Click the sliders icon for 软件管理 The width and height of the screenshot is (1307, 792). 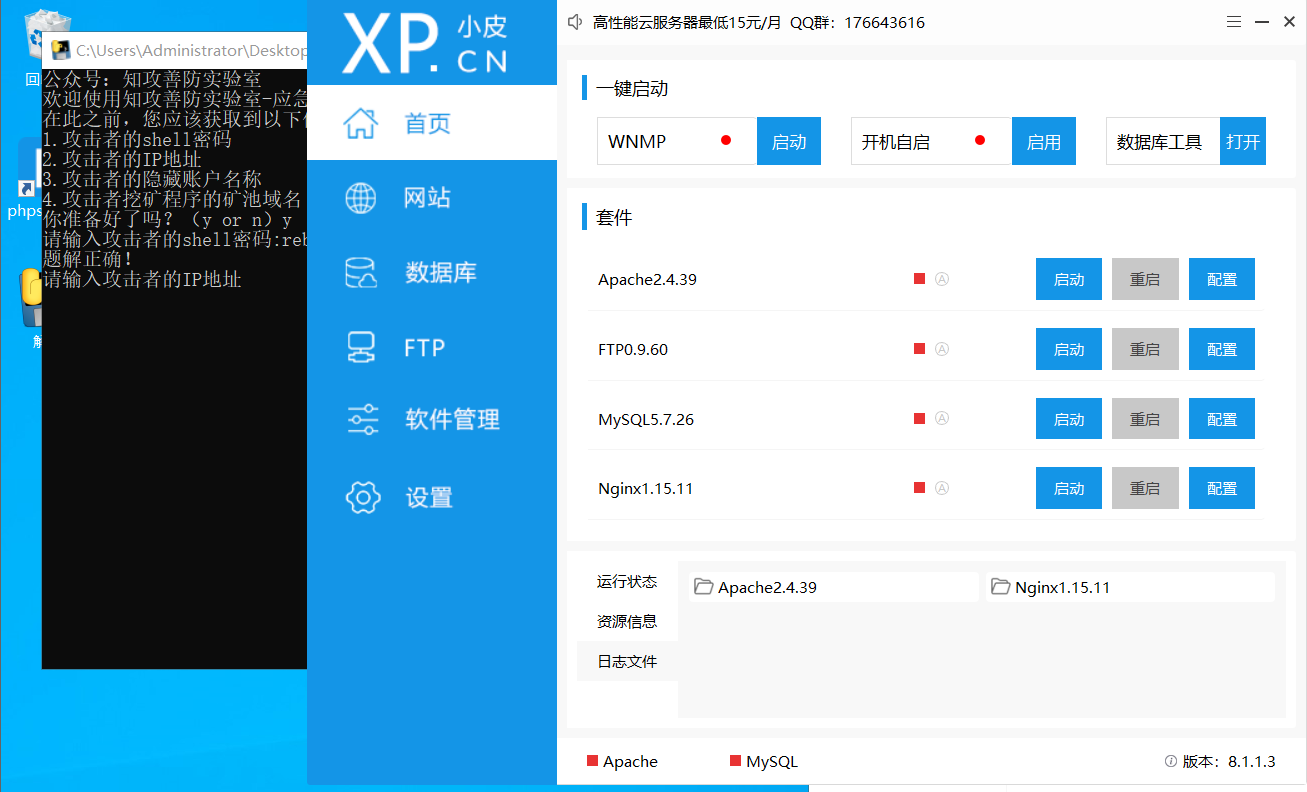362,419
